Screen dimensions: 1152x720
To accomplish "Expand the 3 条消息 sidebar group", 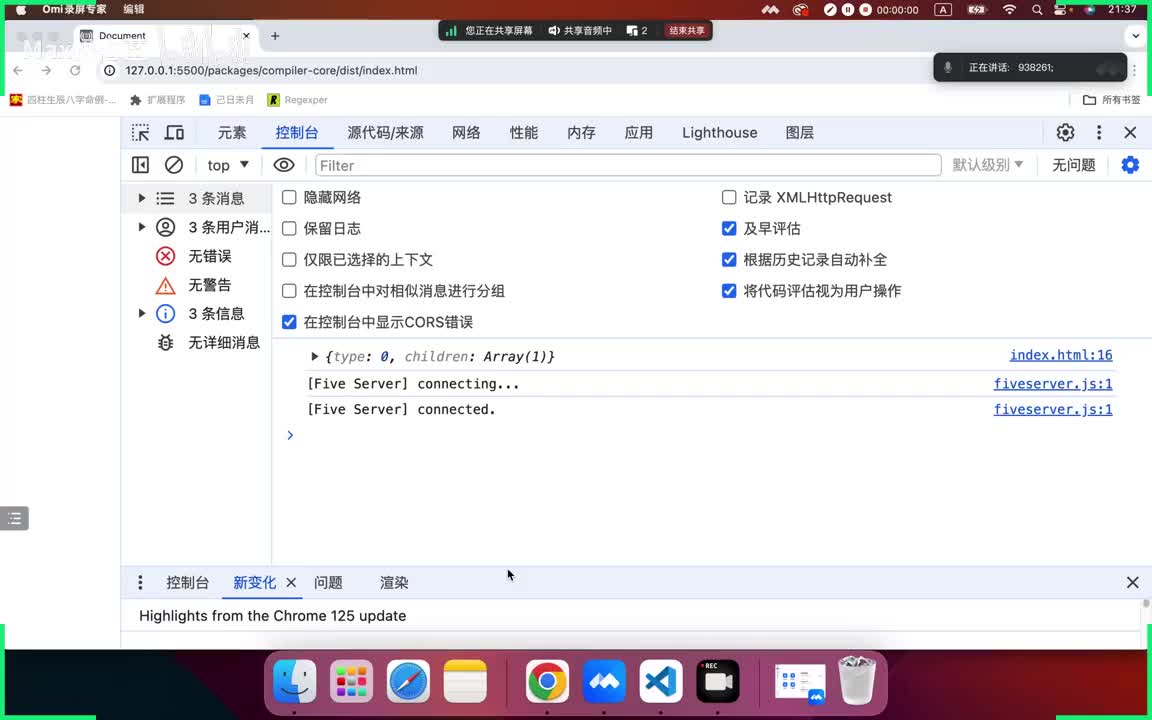I will [x=142, y=198].
